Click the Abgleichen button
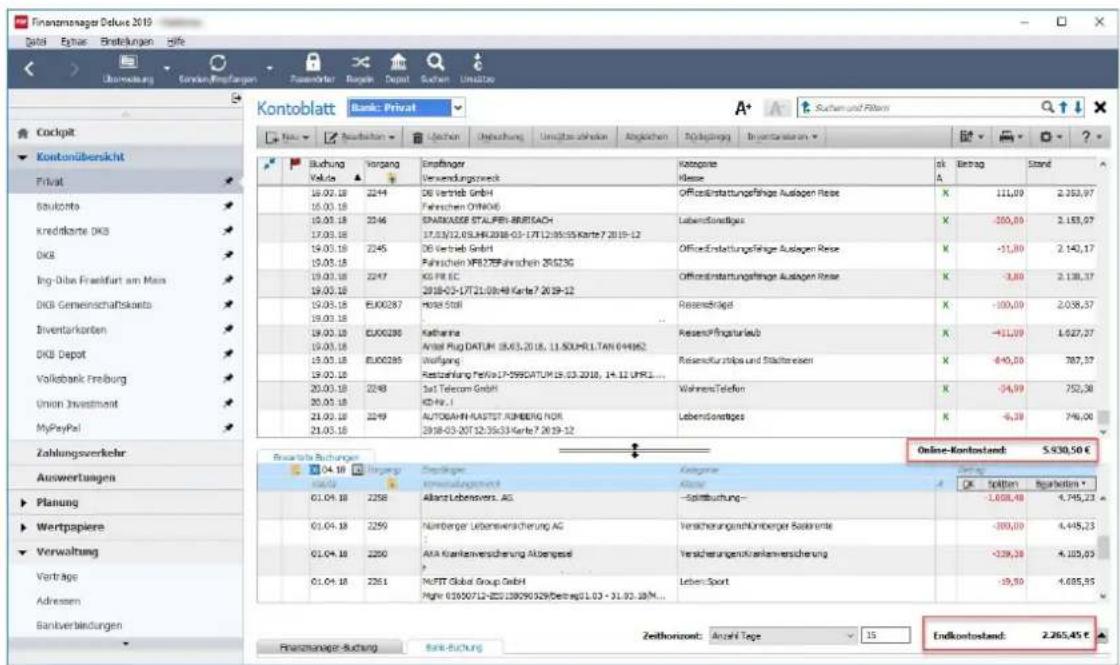Viewport: 1120px width, 665px height. tap(646, 136)
